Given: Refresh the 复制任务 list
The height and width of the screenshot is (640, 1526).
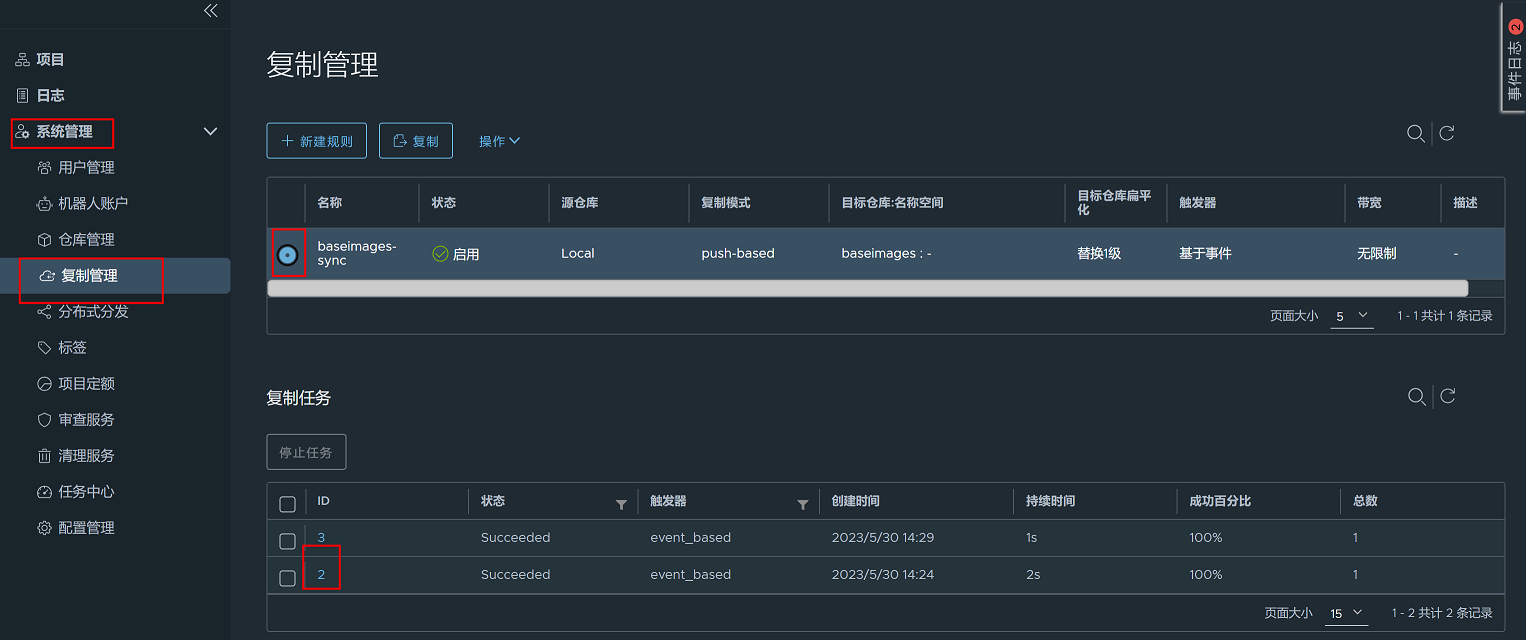Looking at the screenshot, I should click(1447, 397).
